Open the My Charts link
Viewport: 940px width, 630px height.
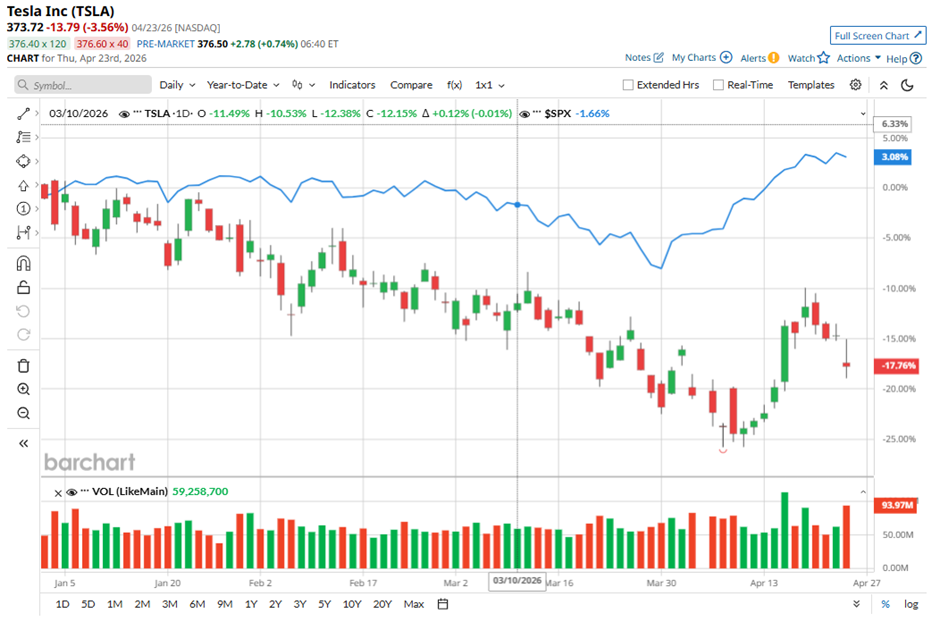coord(701,58)
